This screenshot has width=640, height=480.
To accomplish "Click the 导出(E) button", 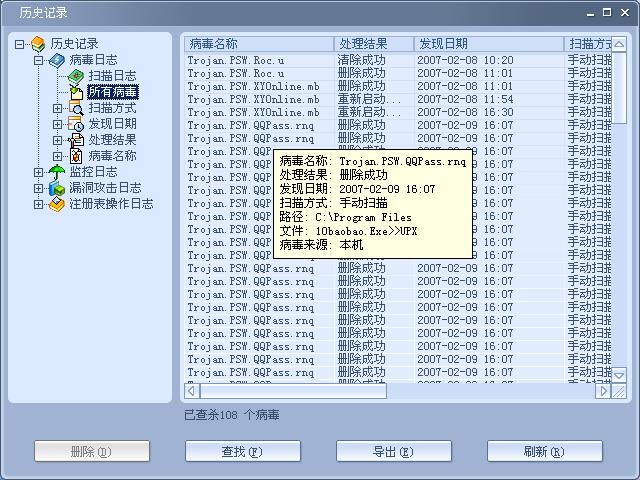I will click(394, 451).
